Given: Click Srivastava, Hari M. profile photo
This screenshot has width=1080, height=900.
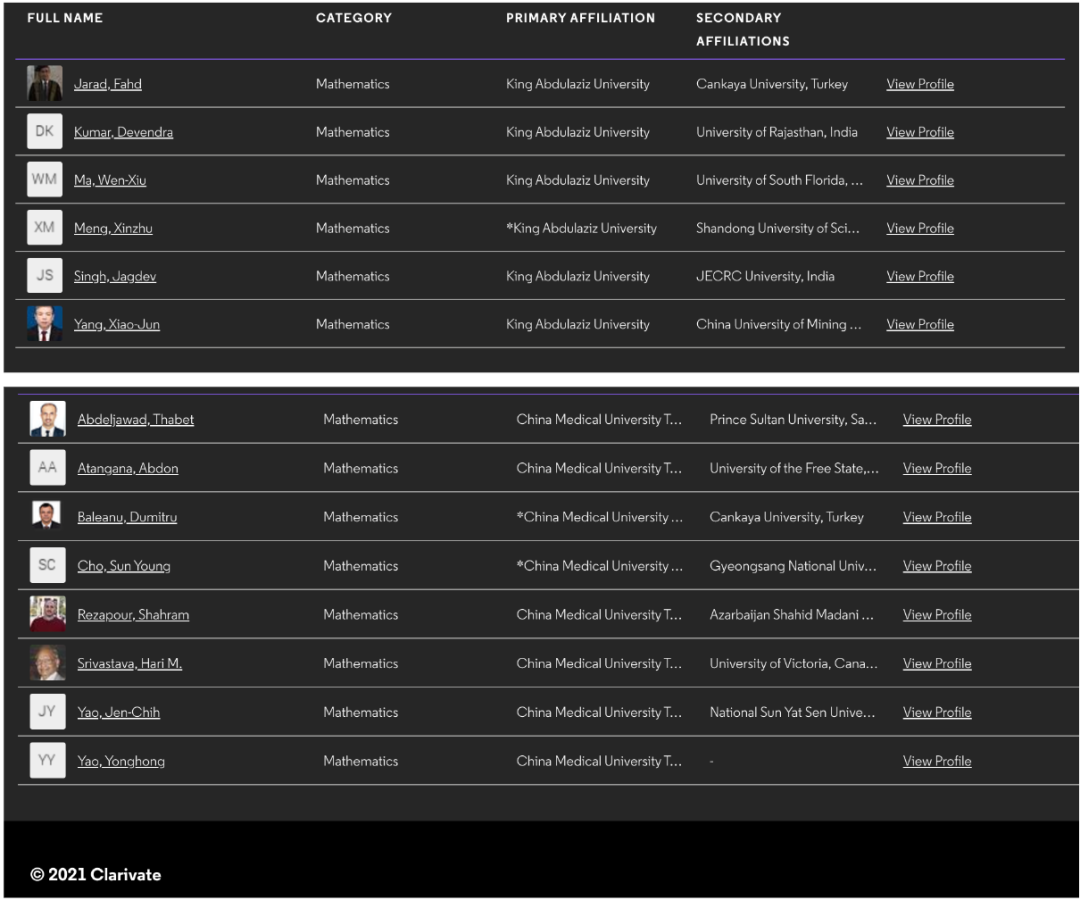Looking at the screenshot, I should (x=48, y=663).
